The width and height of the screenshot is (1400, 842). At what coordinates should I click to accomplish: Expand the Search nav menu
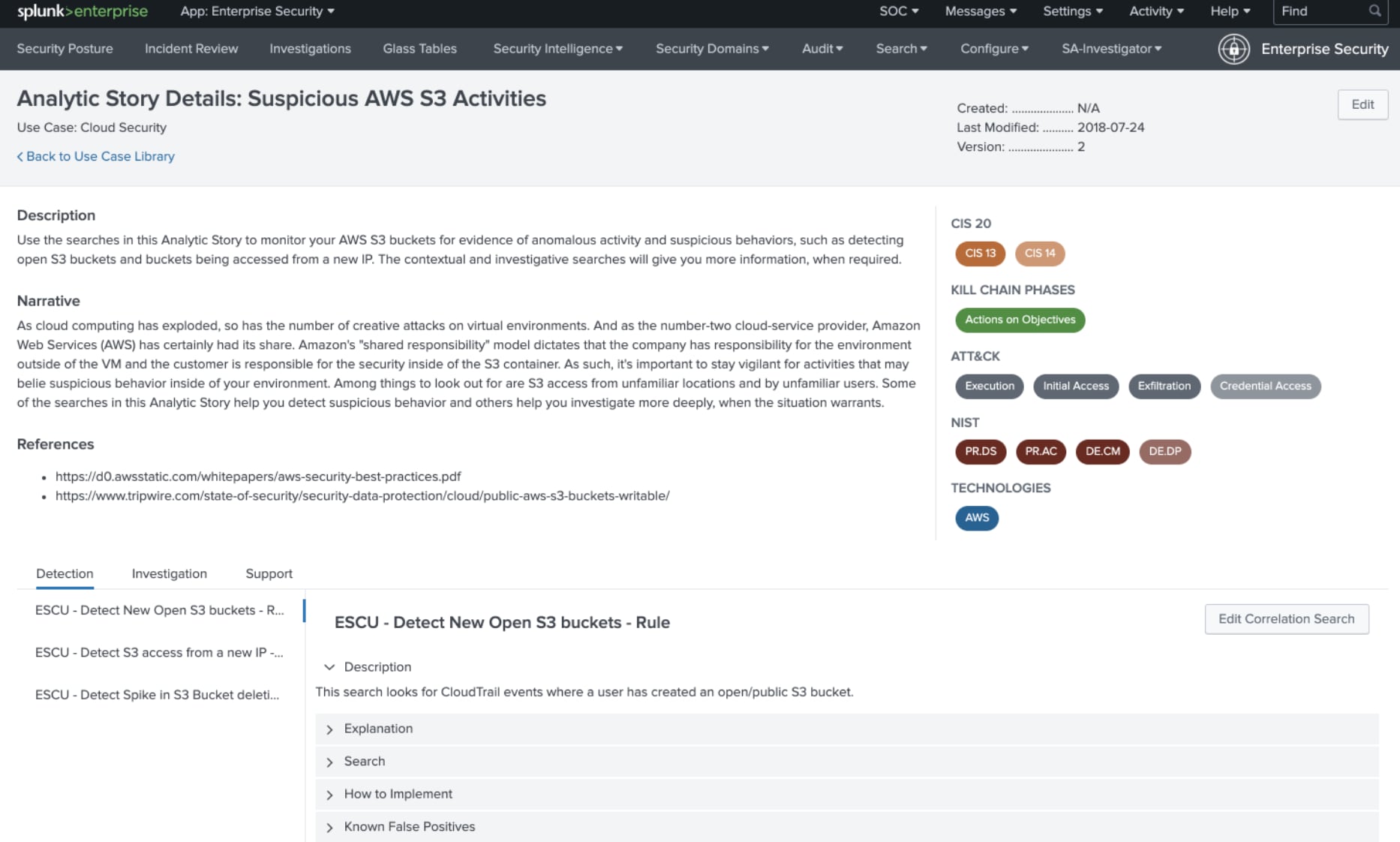[x=901, y=49]
